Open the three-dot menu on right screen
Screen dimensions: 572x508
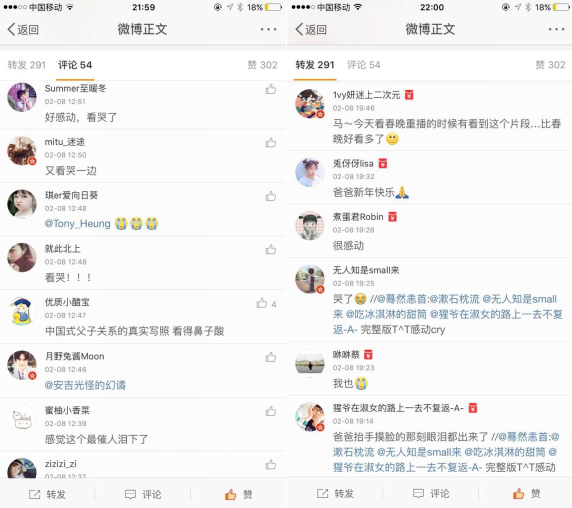pos(556,29)
